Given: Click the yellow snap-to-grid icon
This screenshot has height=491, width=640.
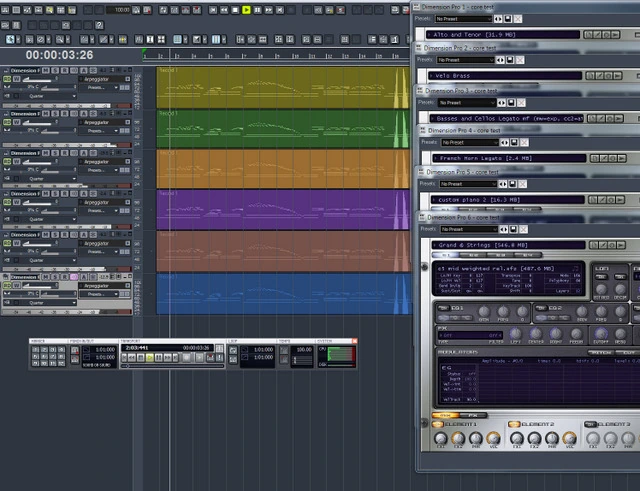Looking at the screenshot, I should (122, 39).
